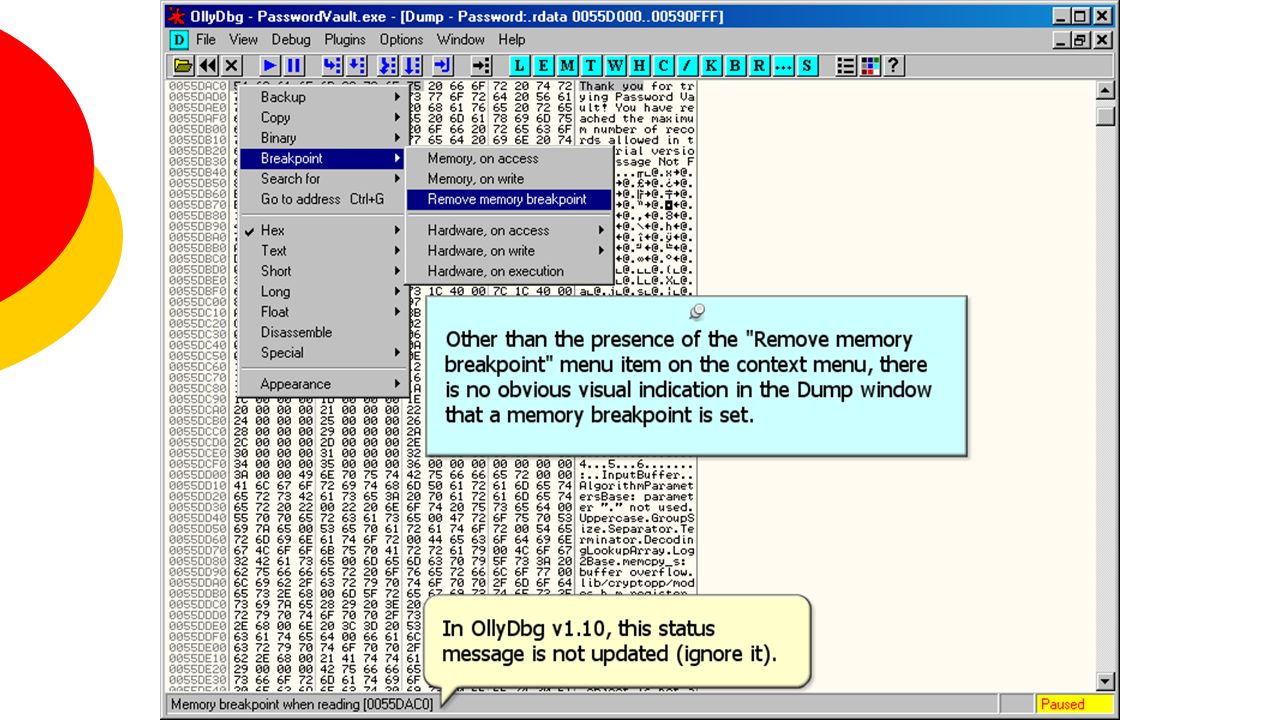Click the Step into toolbar icon
Viewport: 1280px width, 720px height.
(332, 66)
